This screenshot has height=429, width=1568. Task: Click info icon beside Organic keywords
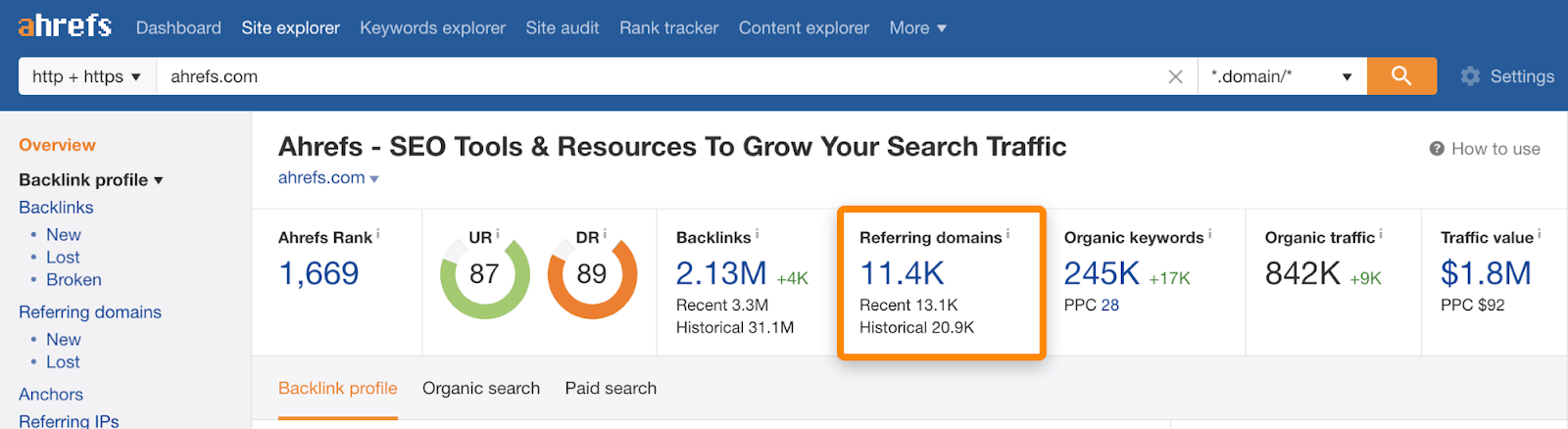pos(1209,235)
